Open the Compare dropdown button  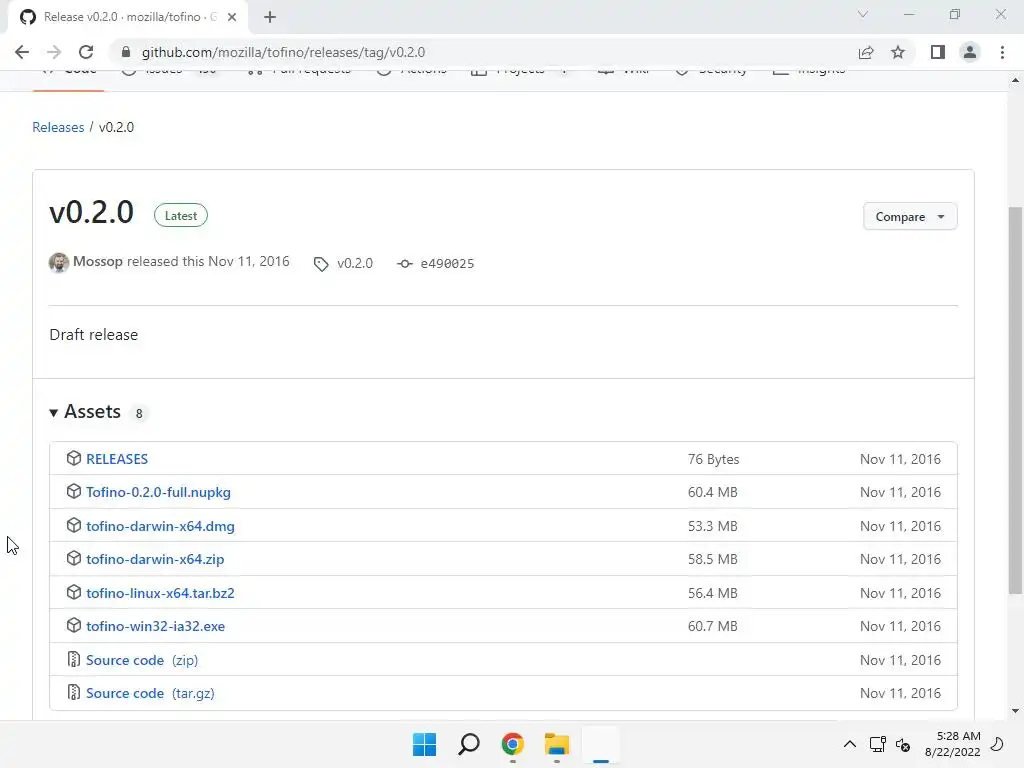coord(910,217)
